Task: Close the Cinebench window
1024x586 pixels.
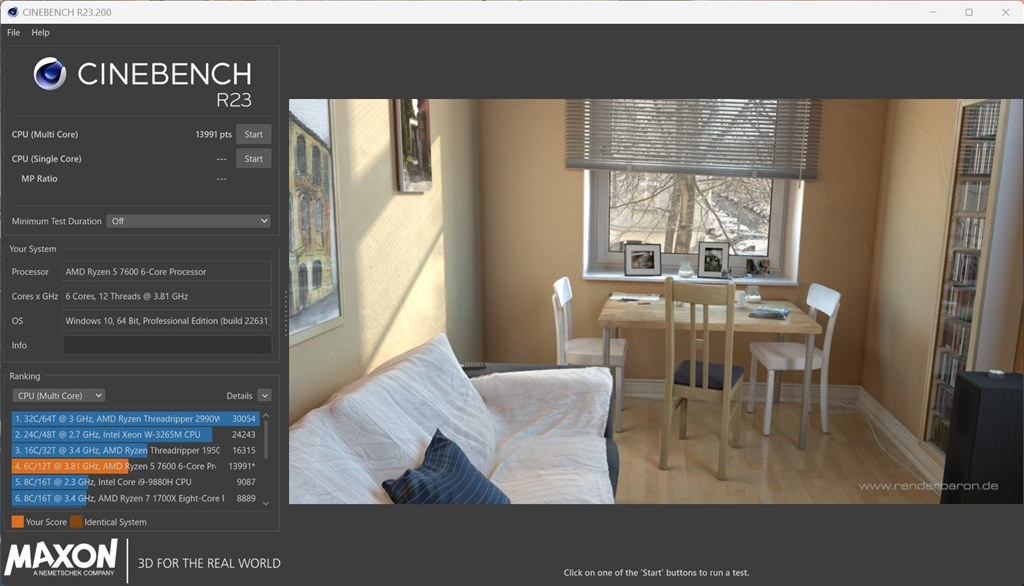Action: click(x=1006, y=12)
